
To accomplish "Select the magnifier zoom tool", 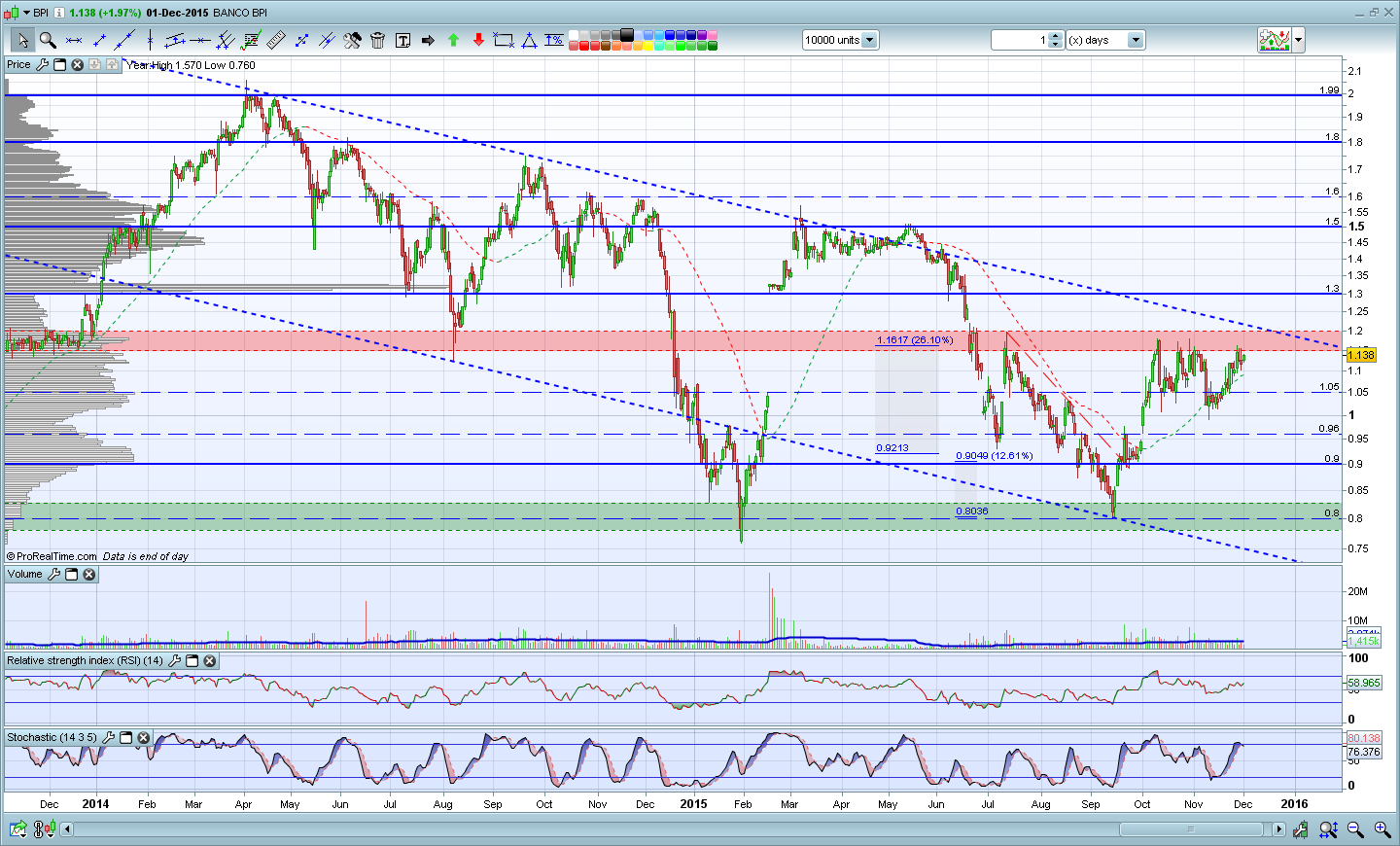I will point(47,40).
